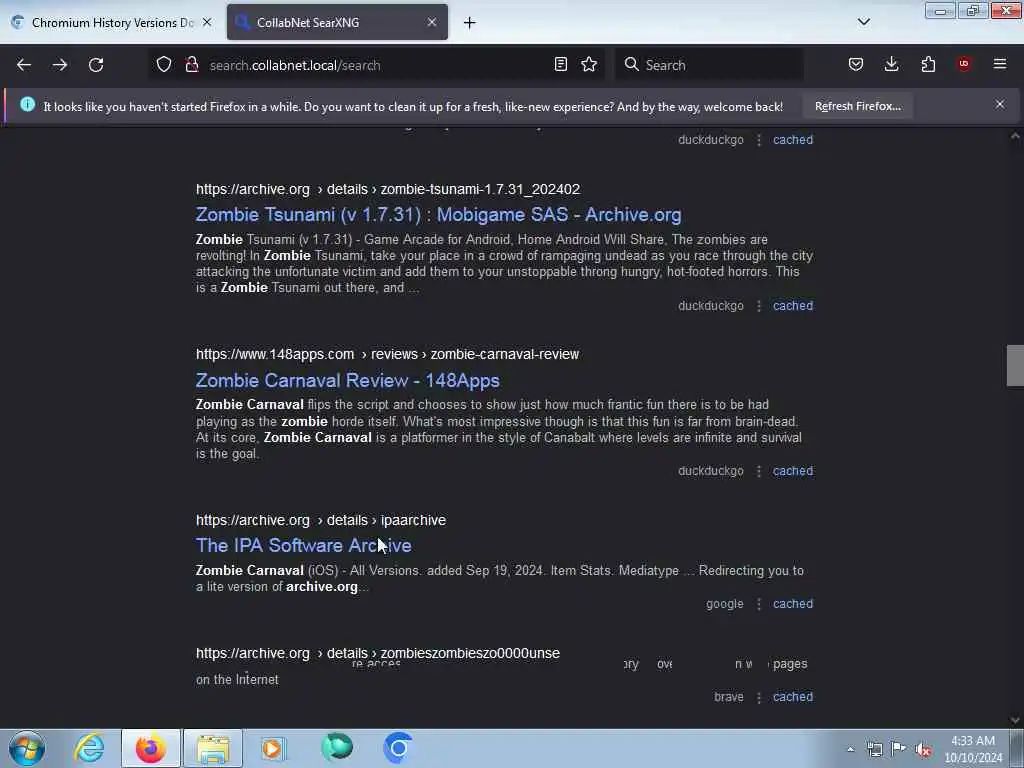Open cached link for IPA Software Archive
1024x768 pixels.
pyautogui.click(x=793, y=604)
